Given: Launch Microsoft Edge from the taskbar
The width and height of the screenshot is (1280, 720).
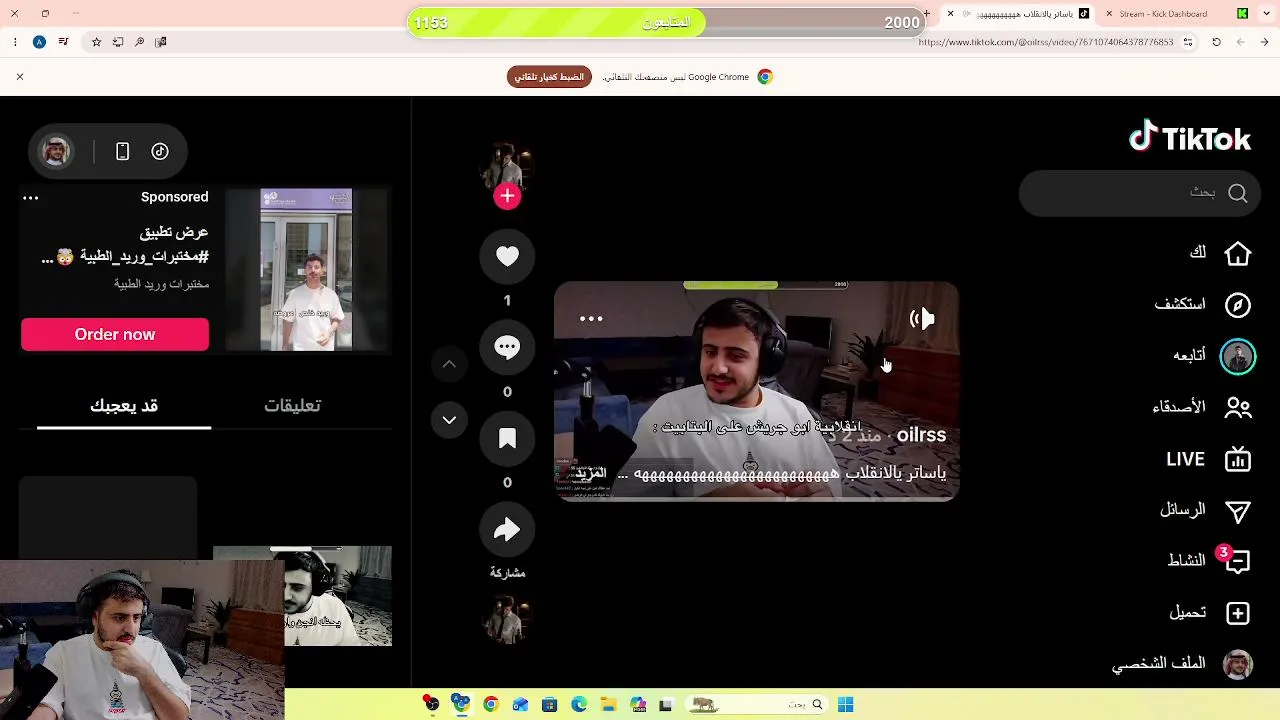Looking at the screenshot, I should pos(579,705).
